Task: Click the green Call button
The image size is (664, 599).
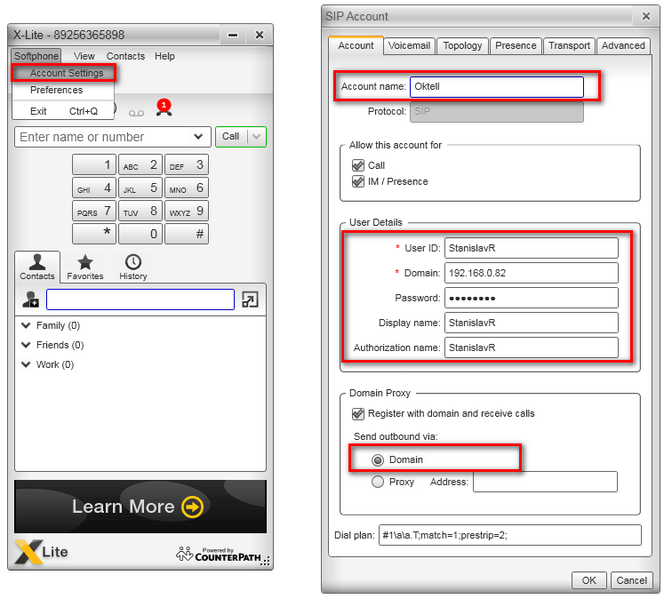Action: click(x=231, y=137)
